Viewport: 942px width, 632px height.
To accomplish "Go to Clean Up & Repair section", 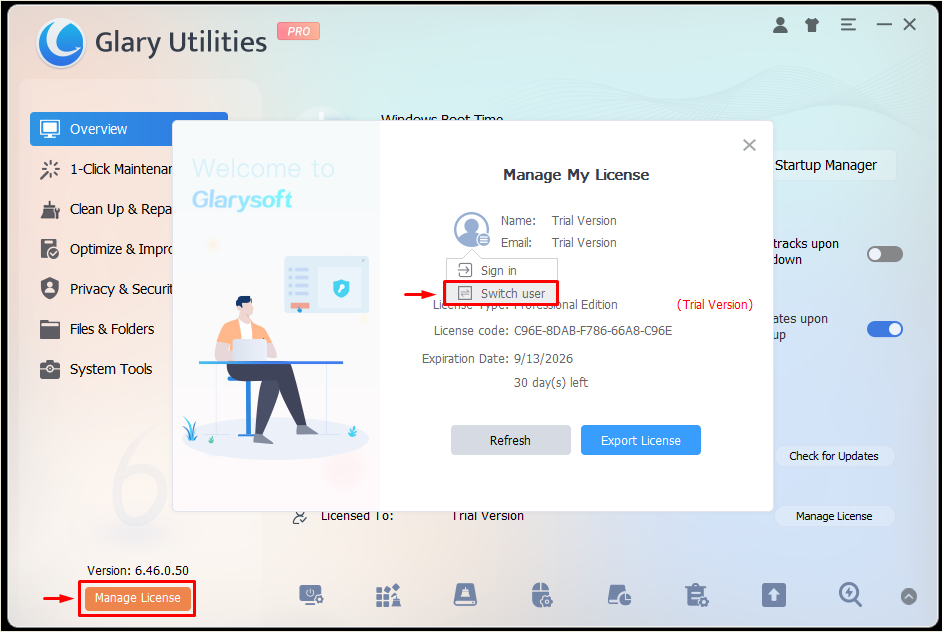I will point(106,209).
